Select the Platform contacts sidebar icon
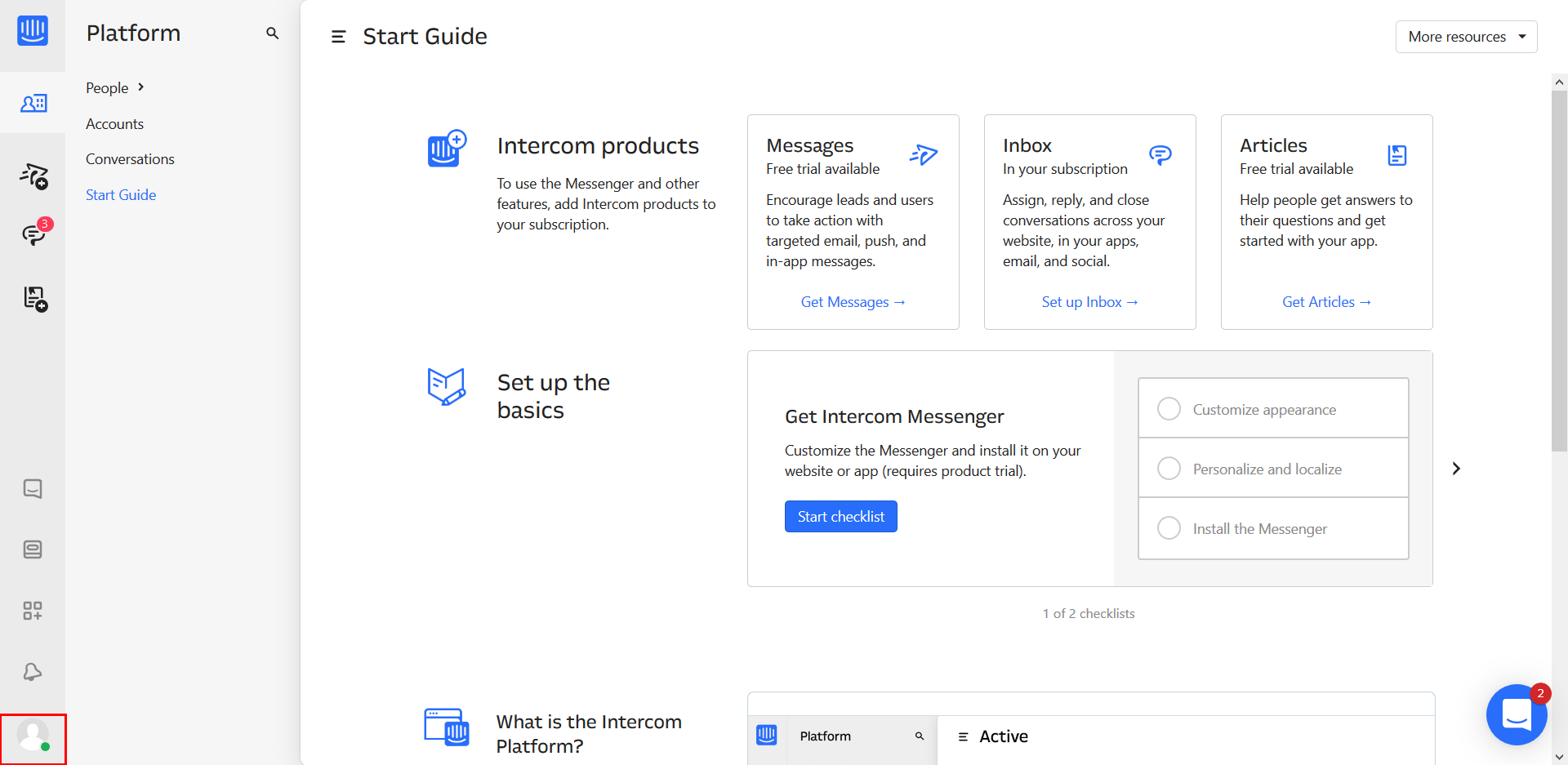 coord(33,103)
